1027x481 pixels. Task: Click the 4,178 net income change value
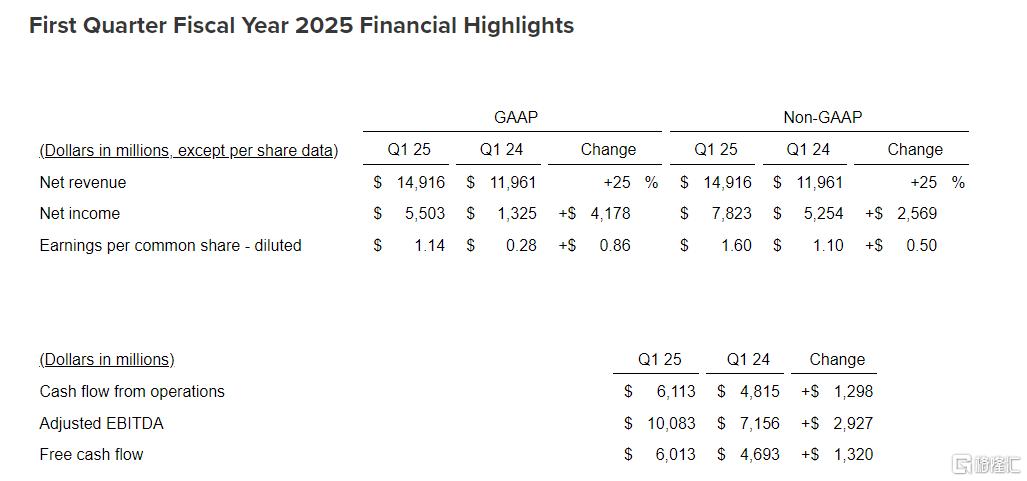pos(610,213)
